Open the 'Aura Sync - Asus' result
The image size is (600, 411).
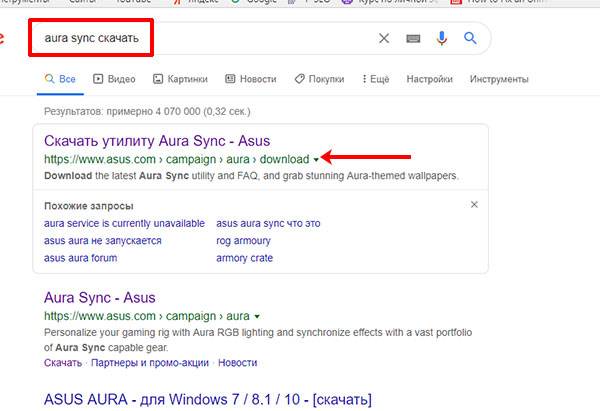[x=99, y=298]
